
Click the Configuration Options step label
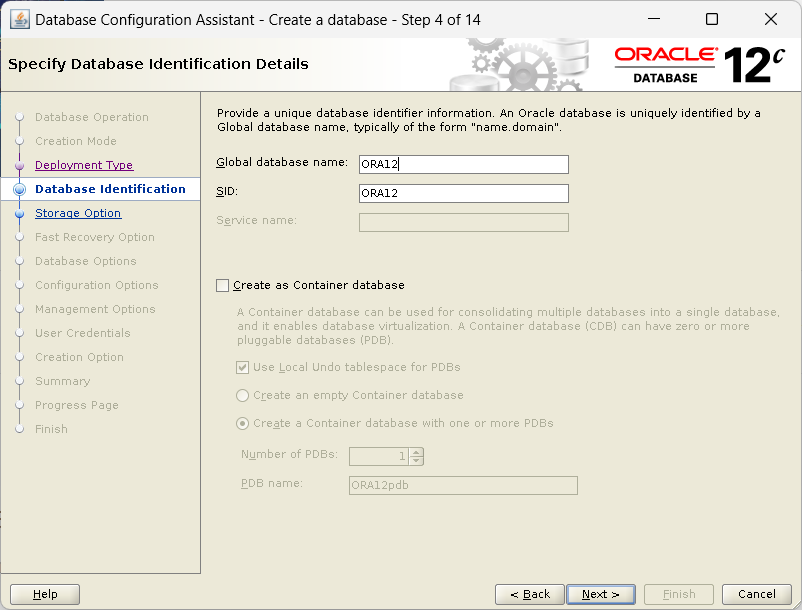[x=97, y=285]
